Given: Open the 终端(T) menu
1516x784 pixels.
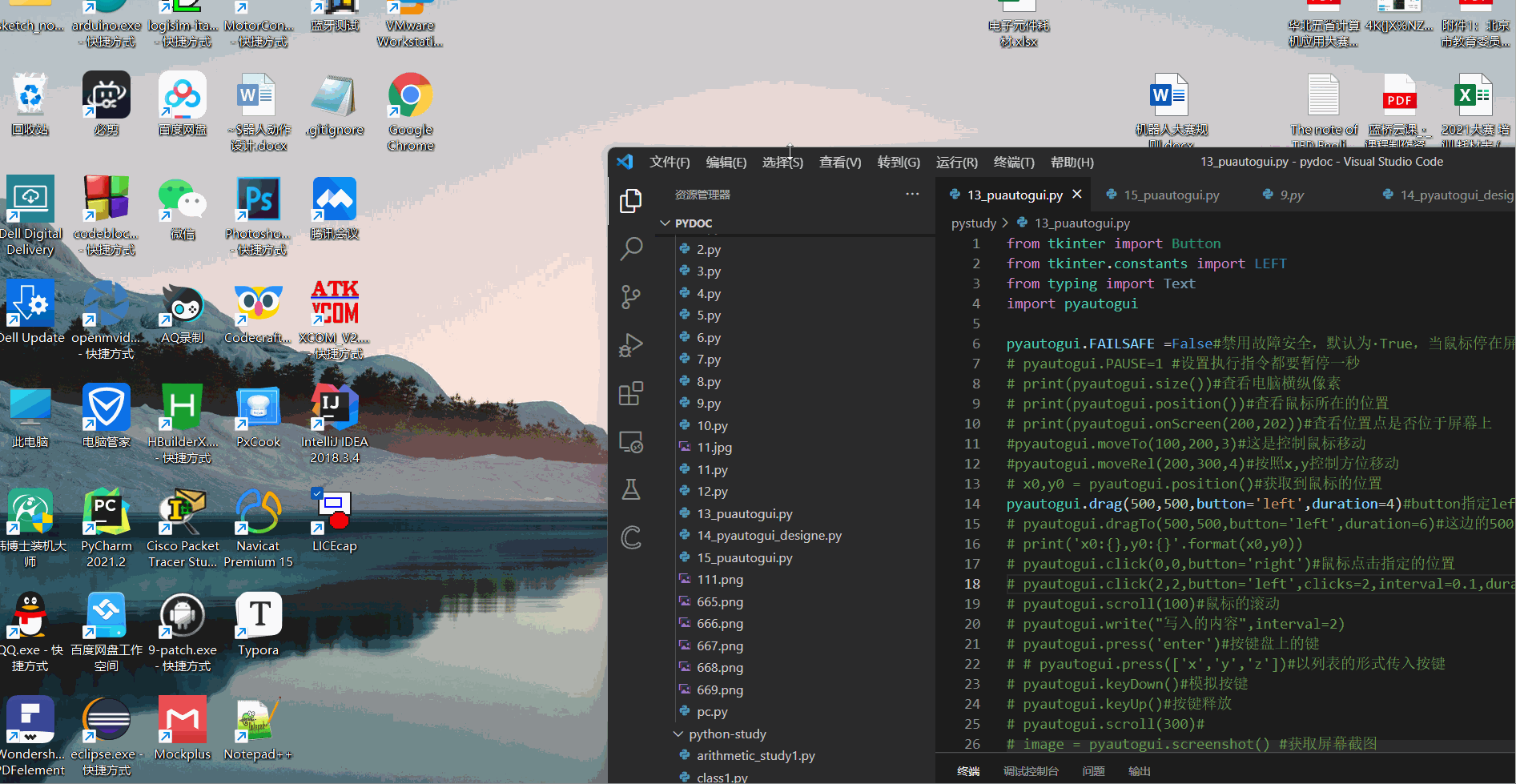Looking at the screenshot, I should pyautogui.click(x=1014, y=162).
